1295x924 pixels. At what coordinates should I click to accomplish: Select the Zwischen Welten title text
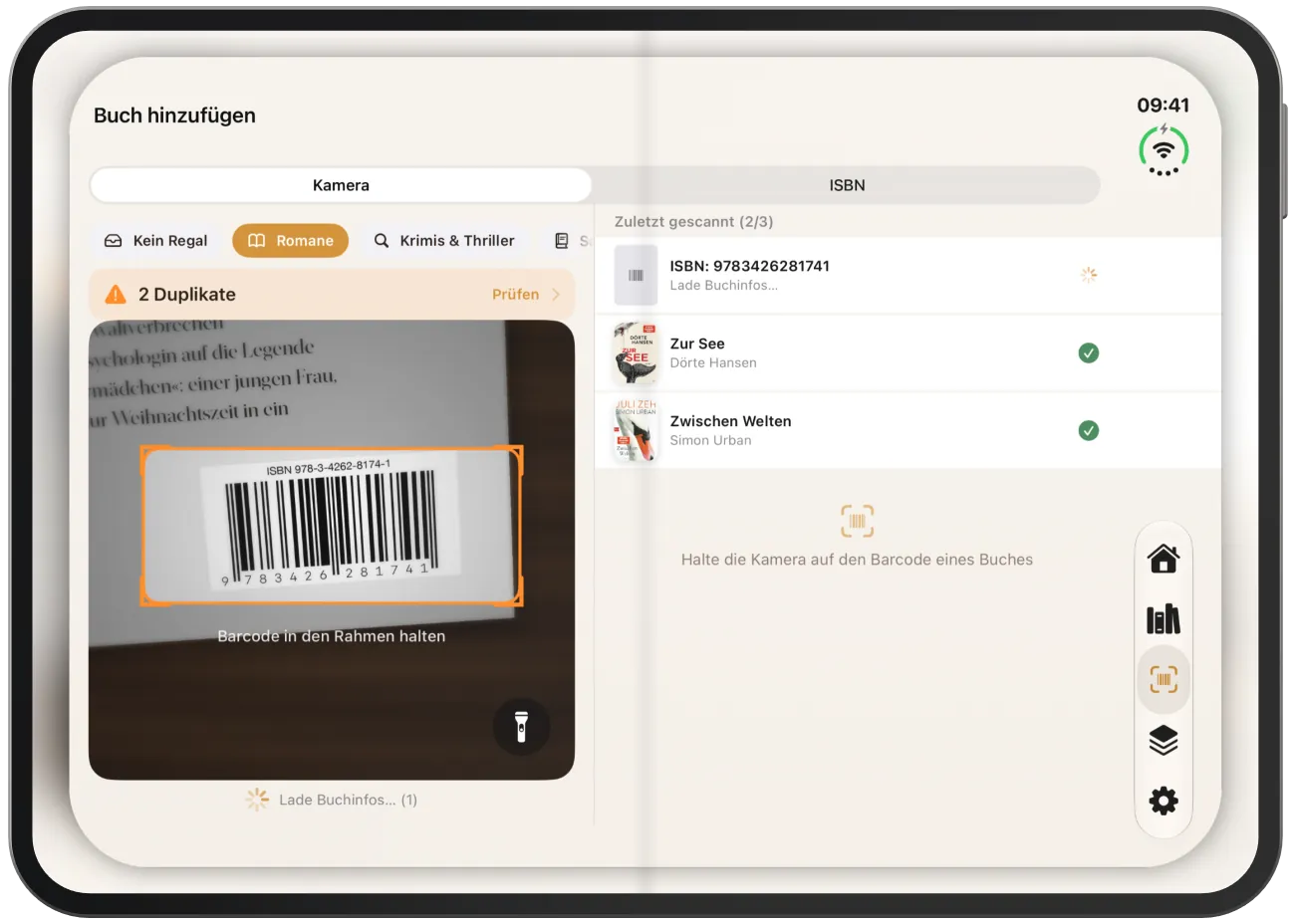(730, 421)
